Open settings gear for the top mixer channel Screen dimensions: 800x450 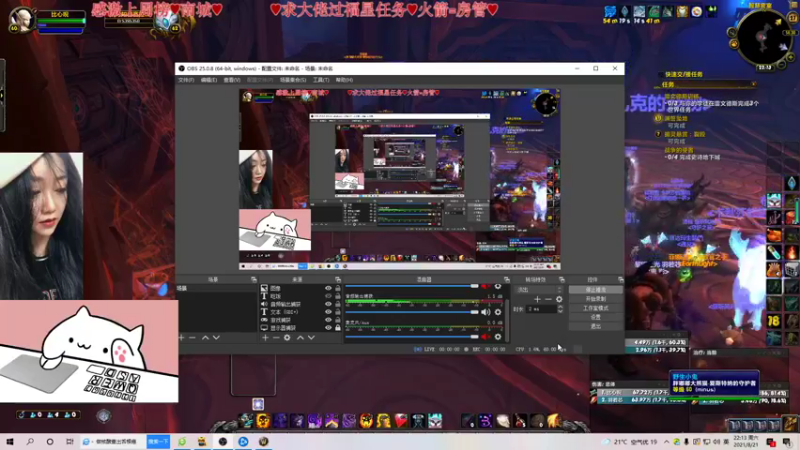pos(498,286)
